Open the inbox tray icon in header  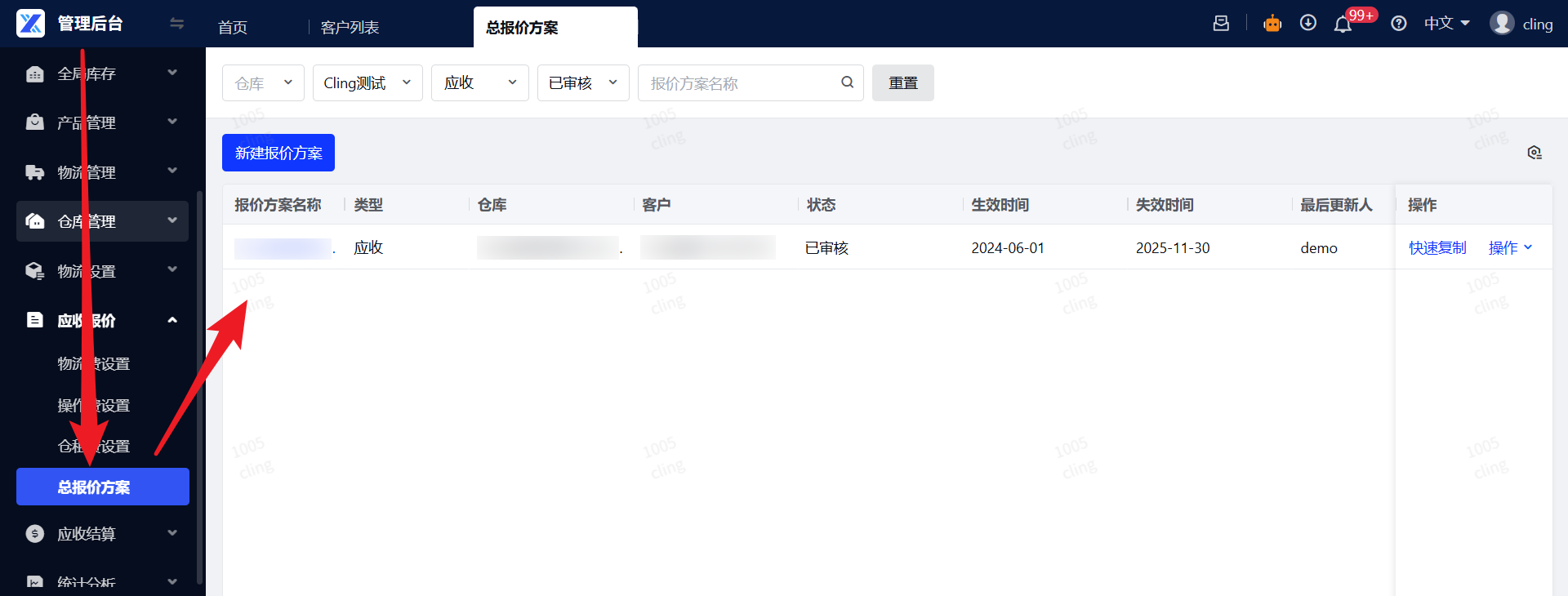point(1221,24)
